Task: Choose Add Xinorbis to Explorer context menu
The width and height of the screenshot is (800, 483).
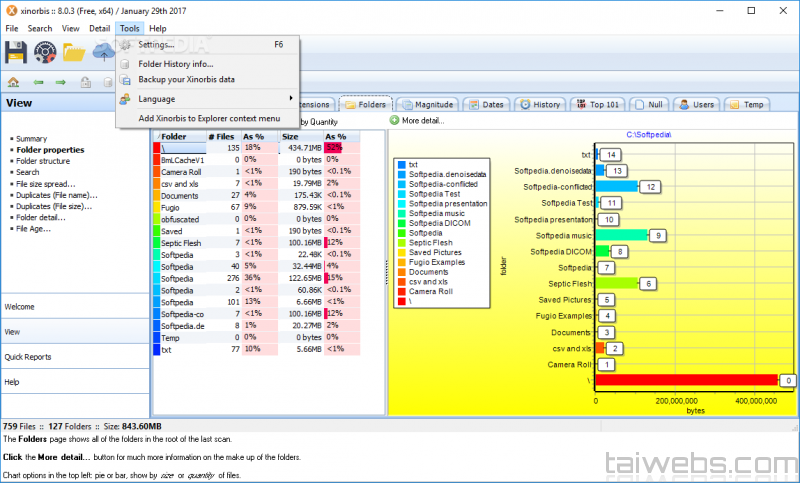Action: pos(209,119)
